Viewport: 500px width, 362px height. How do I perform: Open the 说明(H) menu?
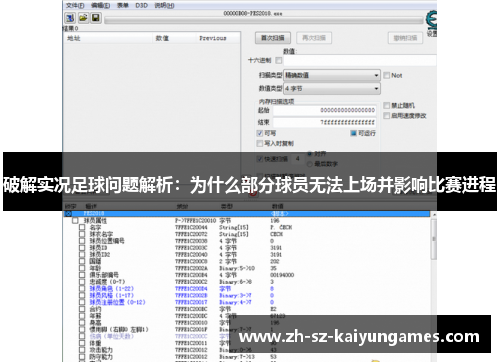point(164,5)
